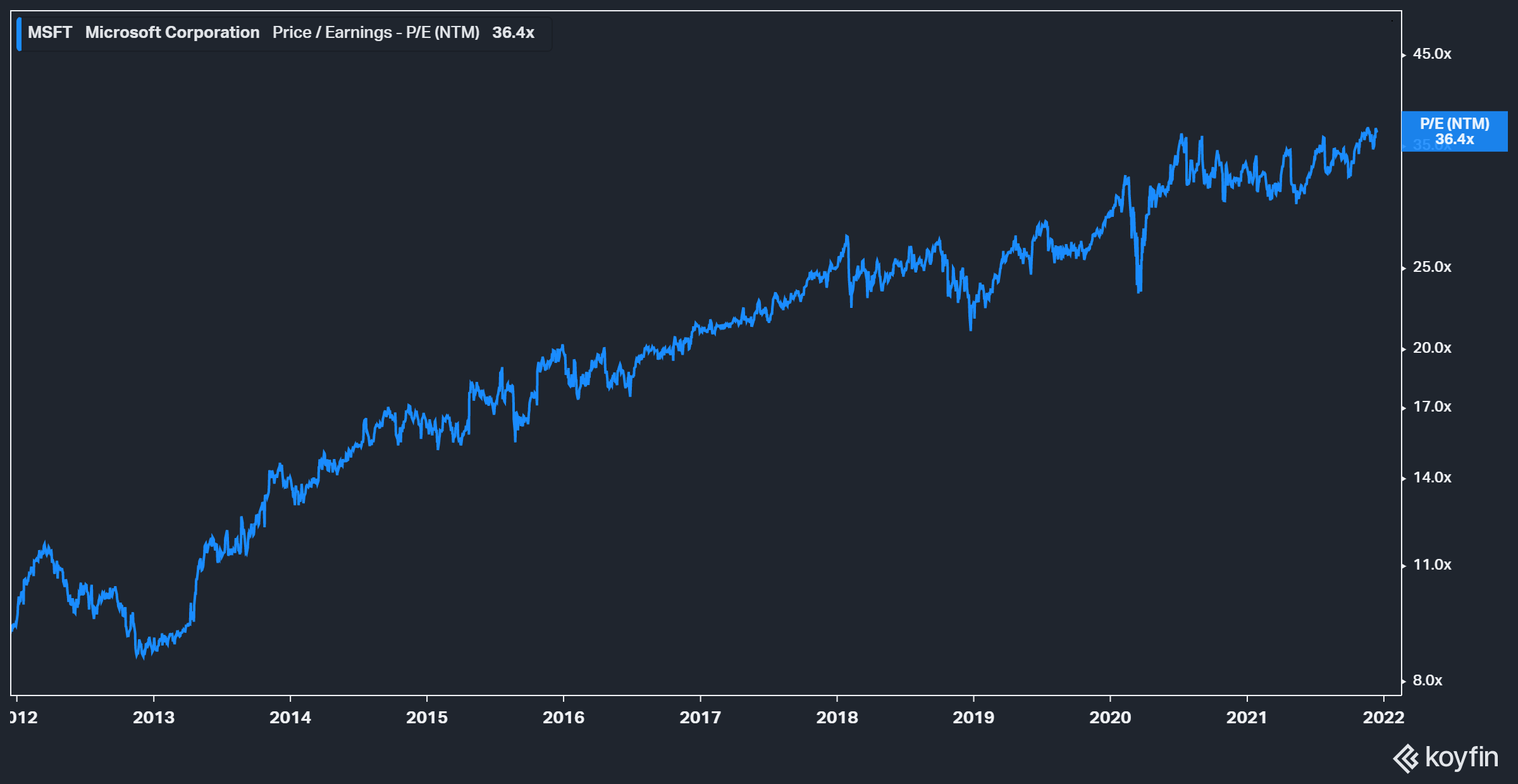This screenshot has width=1518, height=784.
Task: Click the 2018 x-axis label
Action: (x=837, y=718)
